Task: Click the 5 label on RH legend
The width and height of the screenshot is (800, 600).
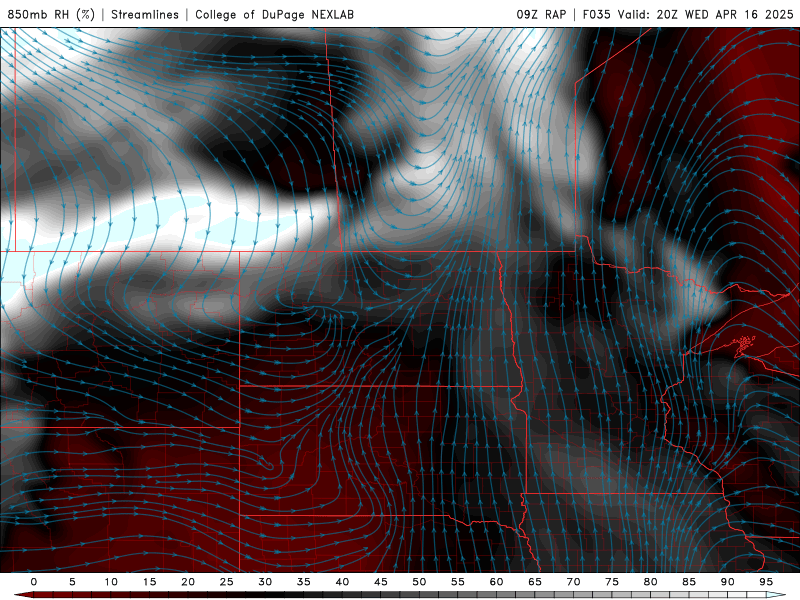Action: pyautogui.click(x=72, y=582)
